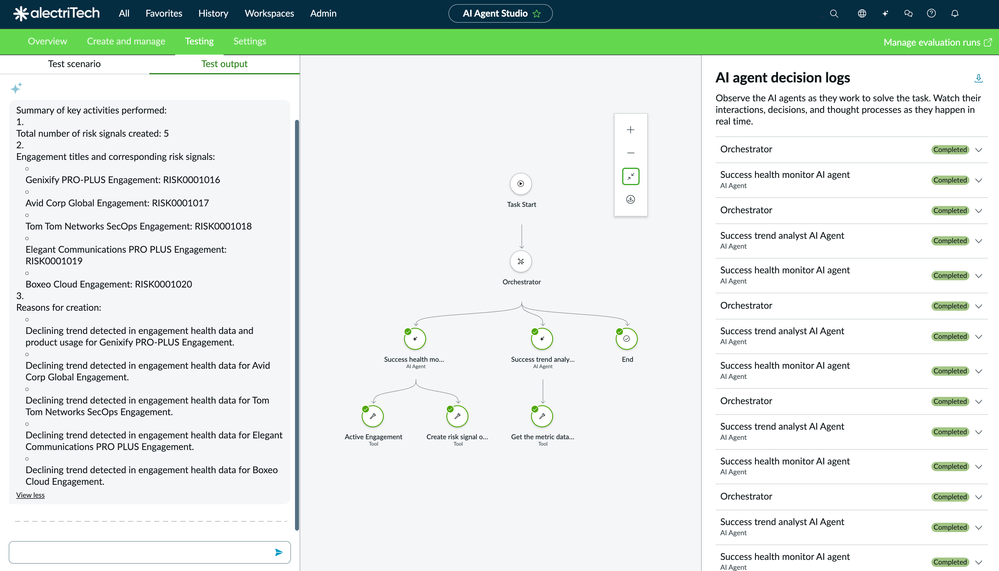Viewport: 999px width, 571px height.
Task: Download the flow diagram from canvas controls
Action: (631, 199)
